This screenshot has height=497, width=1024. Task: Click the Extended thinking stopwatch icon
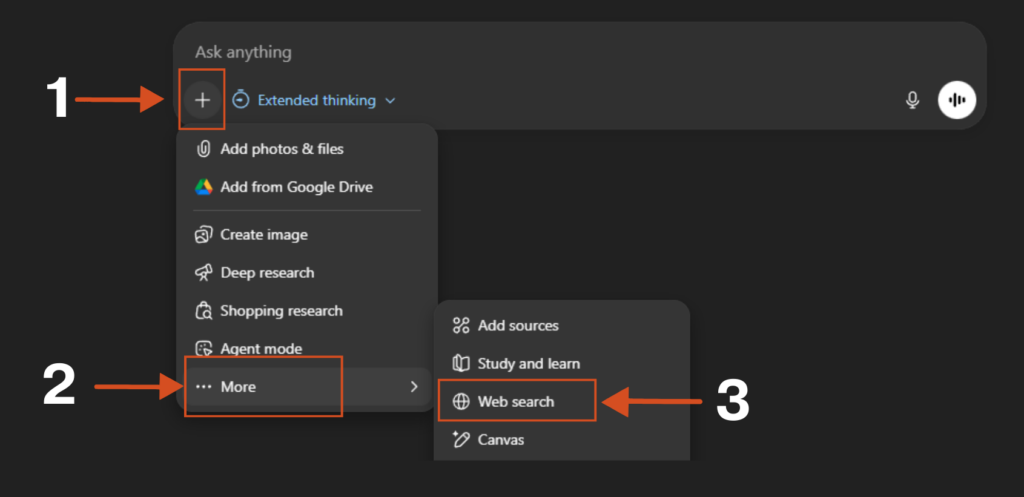pyautogui.click(x=241, y=100)
